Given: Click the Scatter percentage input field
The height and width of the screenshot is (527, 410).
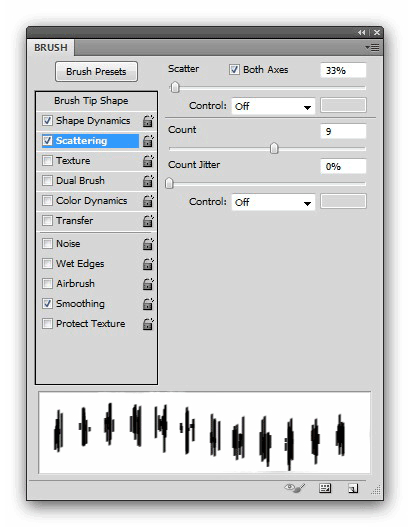Looking at the screenshot, I should click(x=343, y=70).
